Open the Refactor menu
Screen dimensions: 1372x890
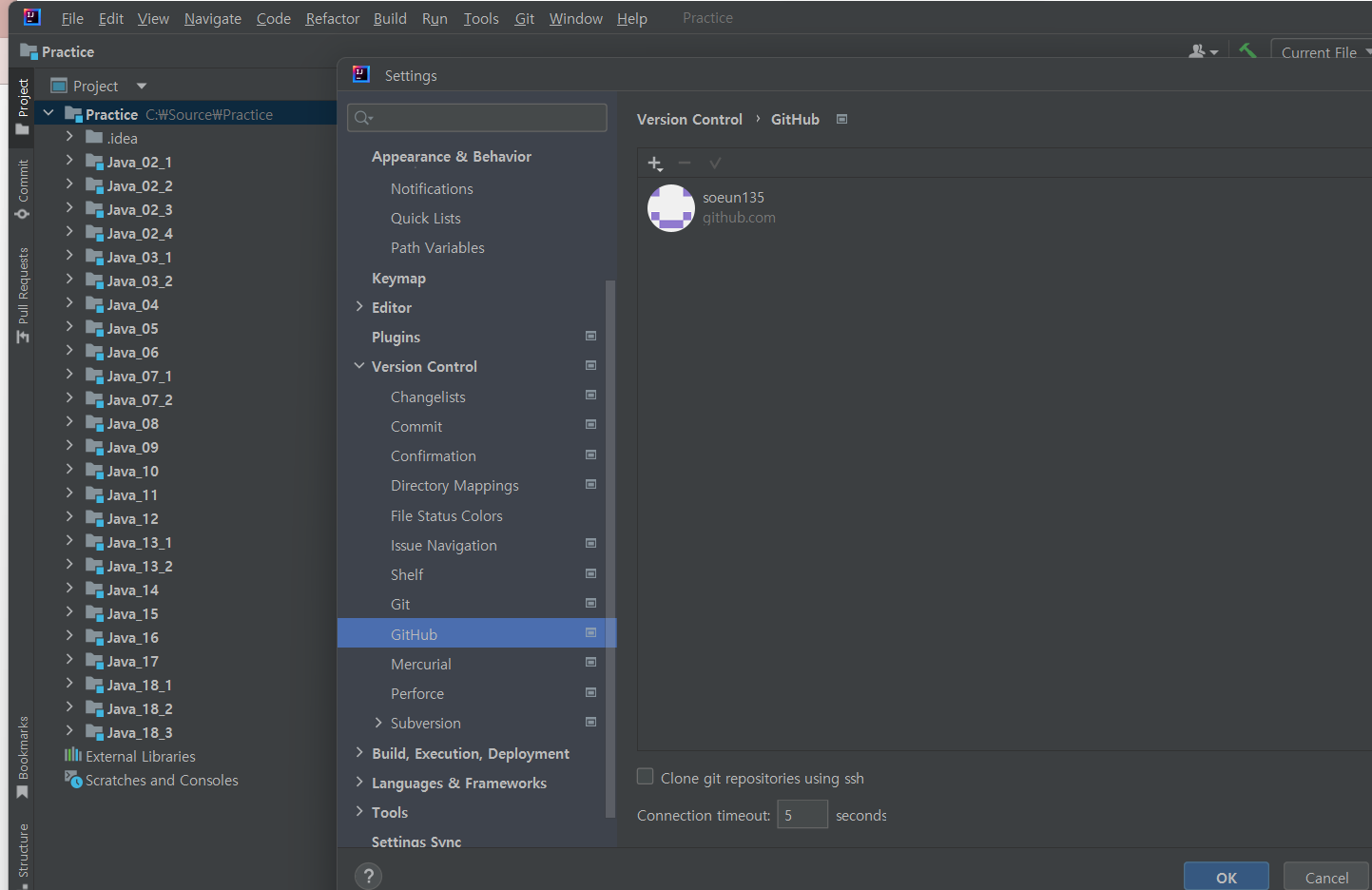click(x=333, y=18)
